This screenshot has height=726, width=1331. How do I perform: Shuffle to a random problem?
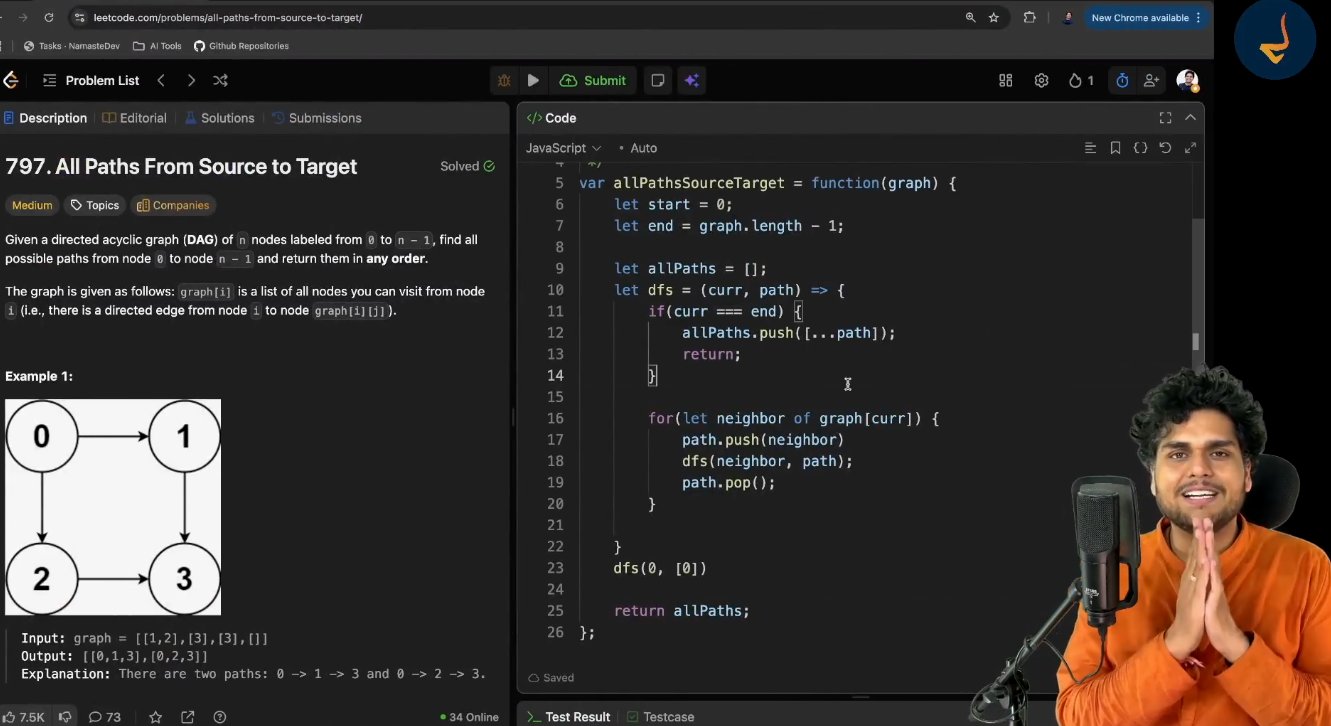tap(220, 81)
